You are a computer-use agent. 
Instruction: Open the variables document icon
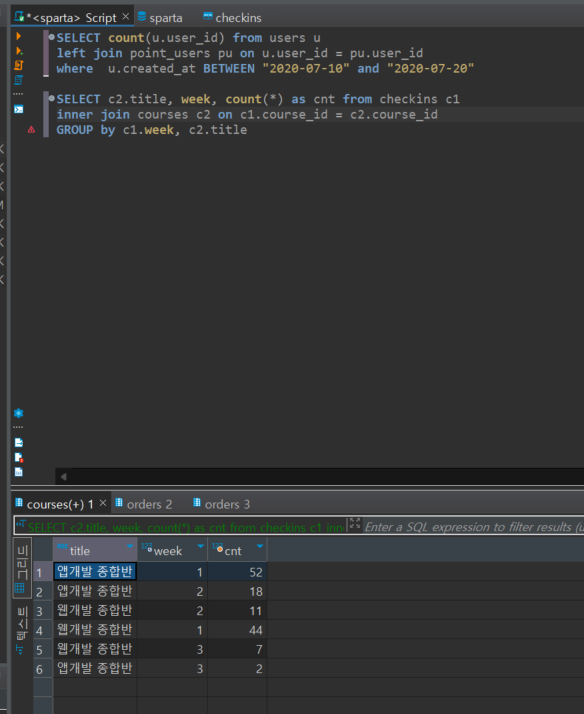(x=19, y=472)
